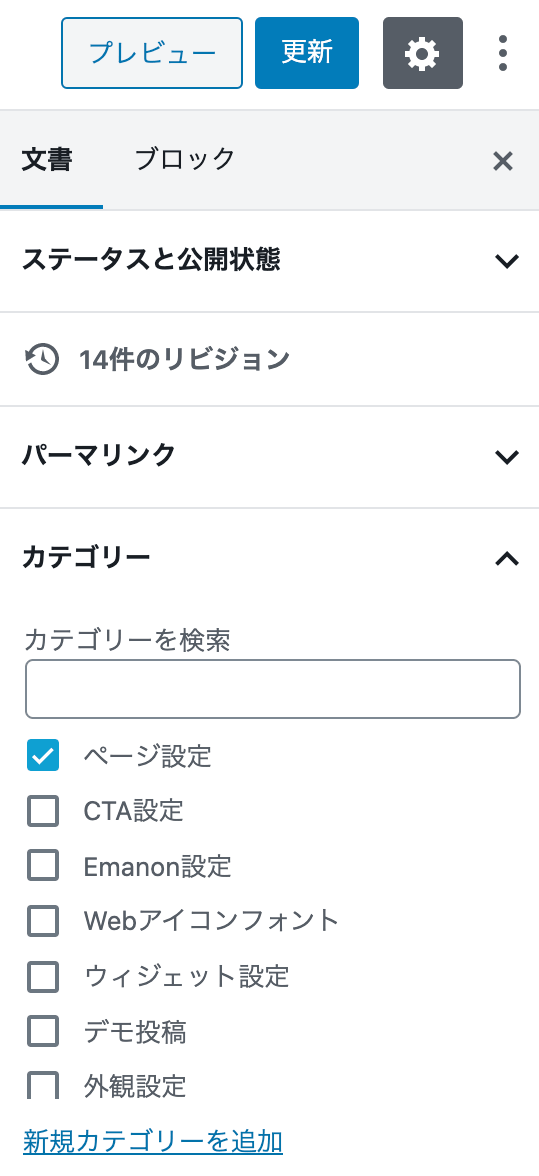Click the 更新 button

pyautogui.click(x=307, y=53)
